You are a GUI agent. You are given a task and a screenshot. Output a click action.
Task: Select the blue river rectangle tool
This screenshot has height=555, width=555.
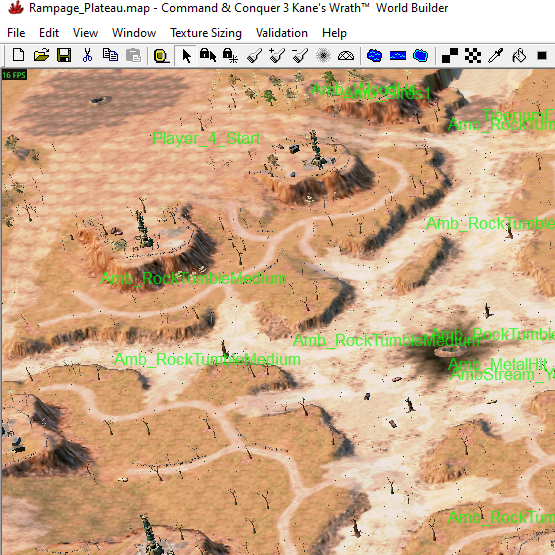397,56
